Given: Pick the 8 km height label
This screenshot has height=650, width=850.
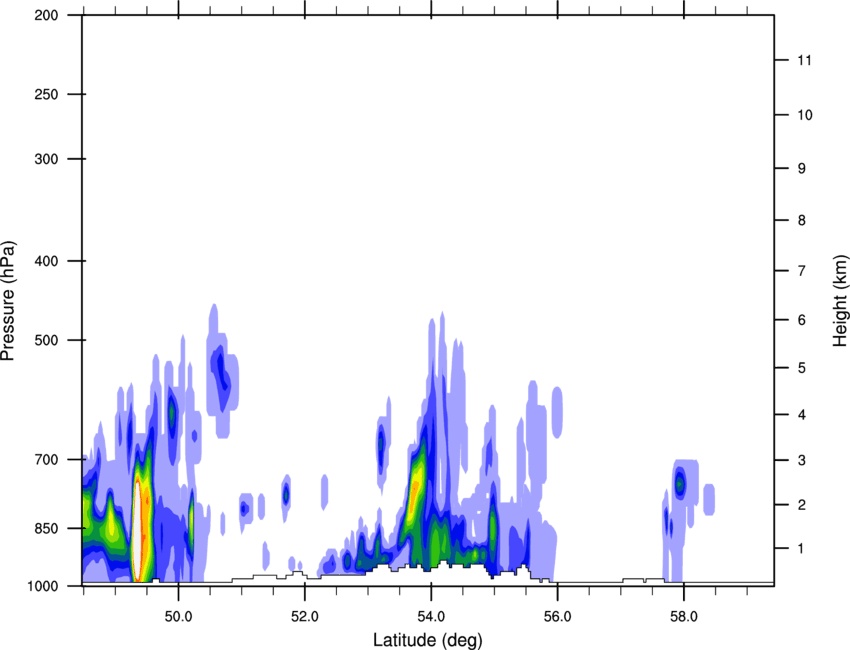Looking at the screenshot, I should pos(802,220).
